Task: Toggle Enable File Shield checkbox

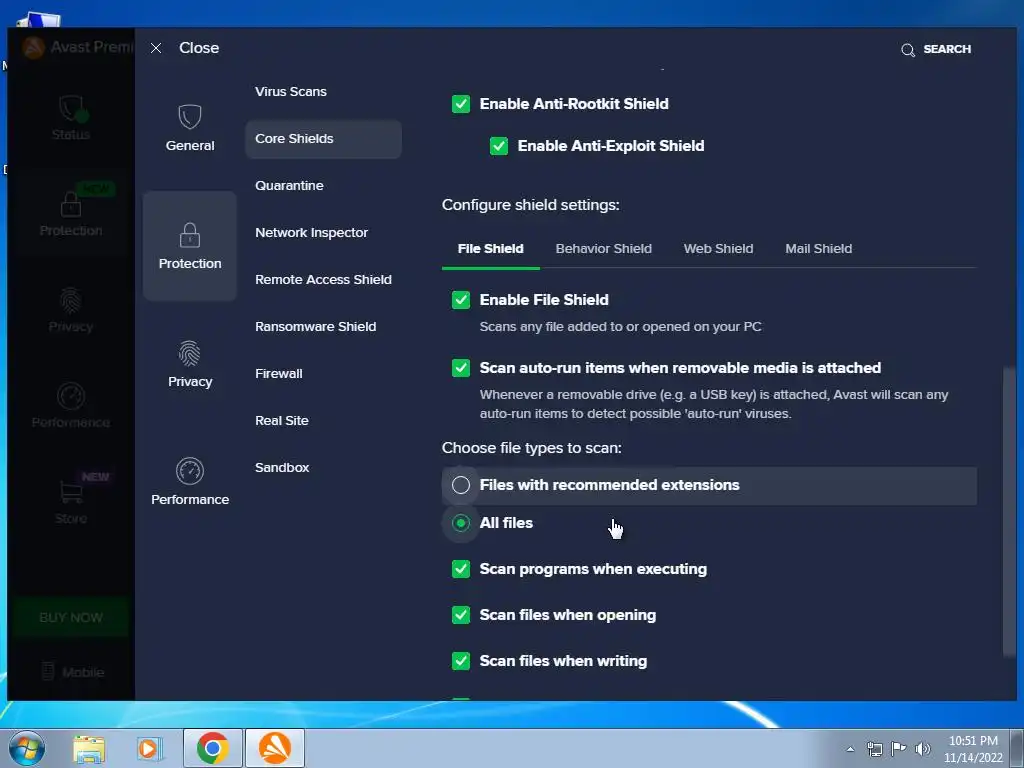Action: pos(461,300)
